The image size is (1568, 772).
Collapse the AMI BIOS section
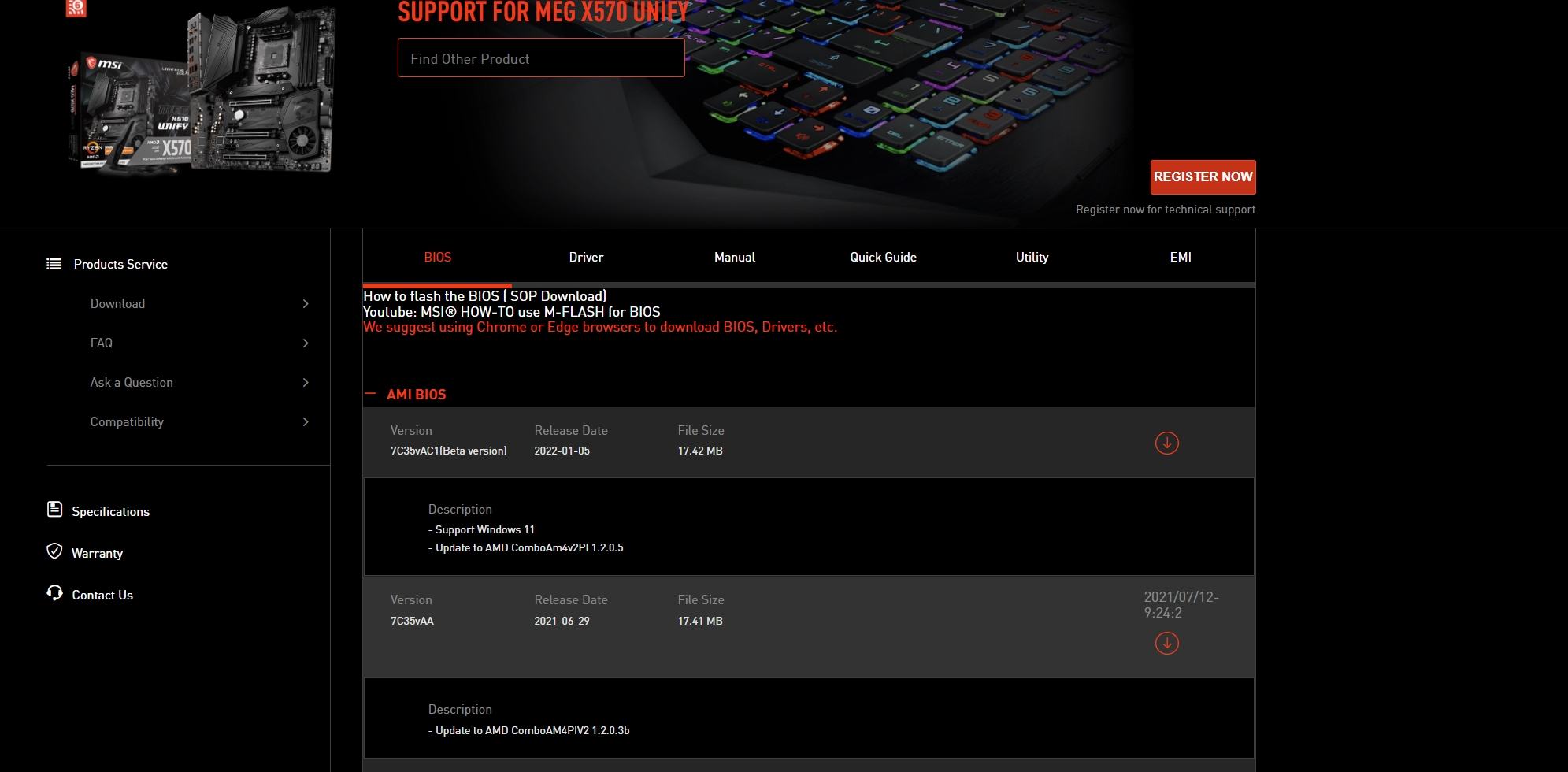[370, 394]
